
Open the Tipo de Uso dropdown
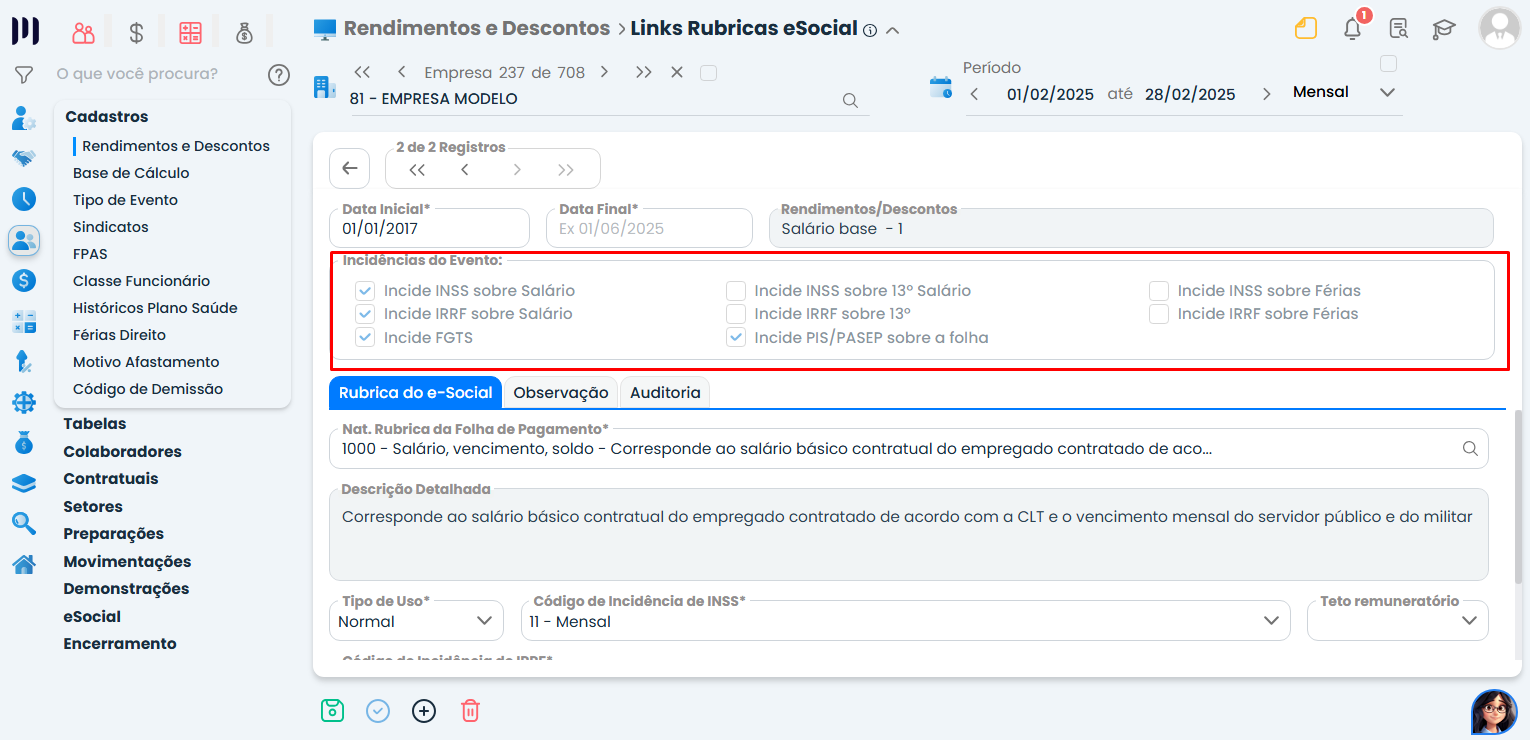416,621
